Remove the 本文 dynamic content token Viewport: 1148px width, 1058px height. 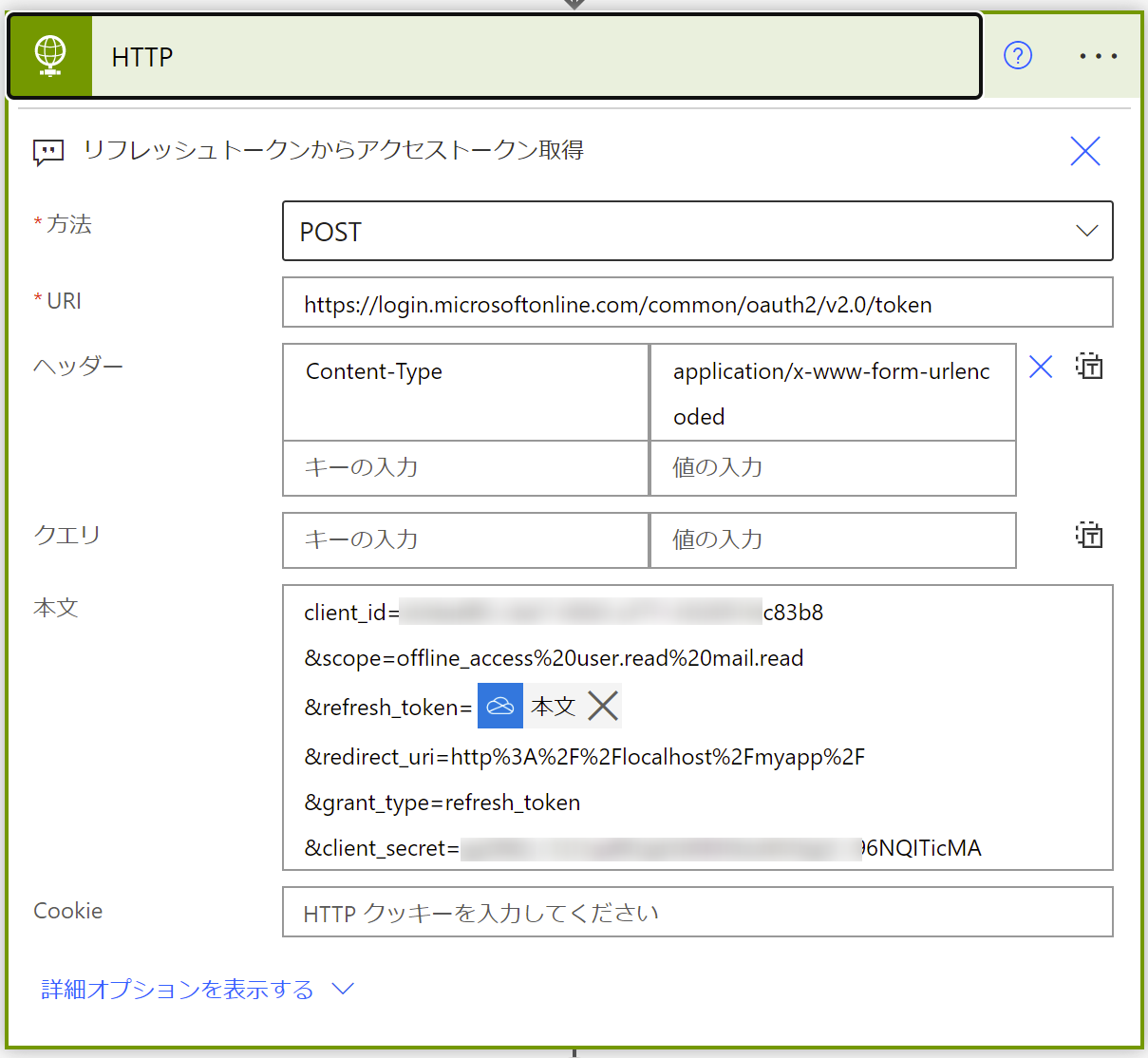point(604,706)
